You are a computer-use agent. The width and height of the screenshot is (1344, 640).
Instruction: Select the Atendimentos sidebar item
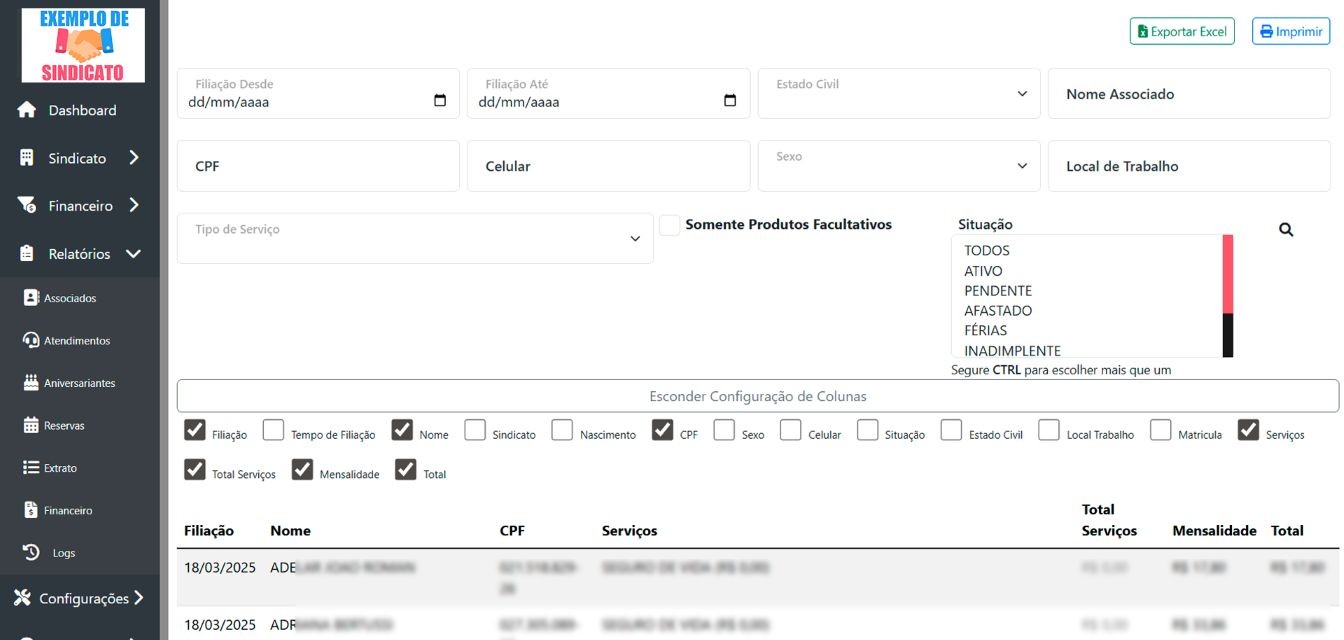click(x=74, y=340)
